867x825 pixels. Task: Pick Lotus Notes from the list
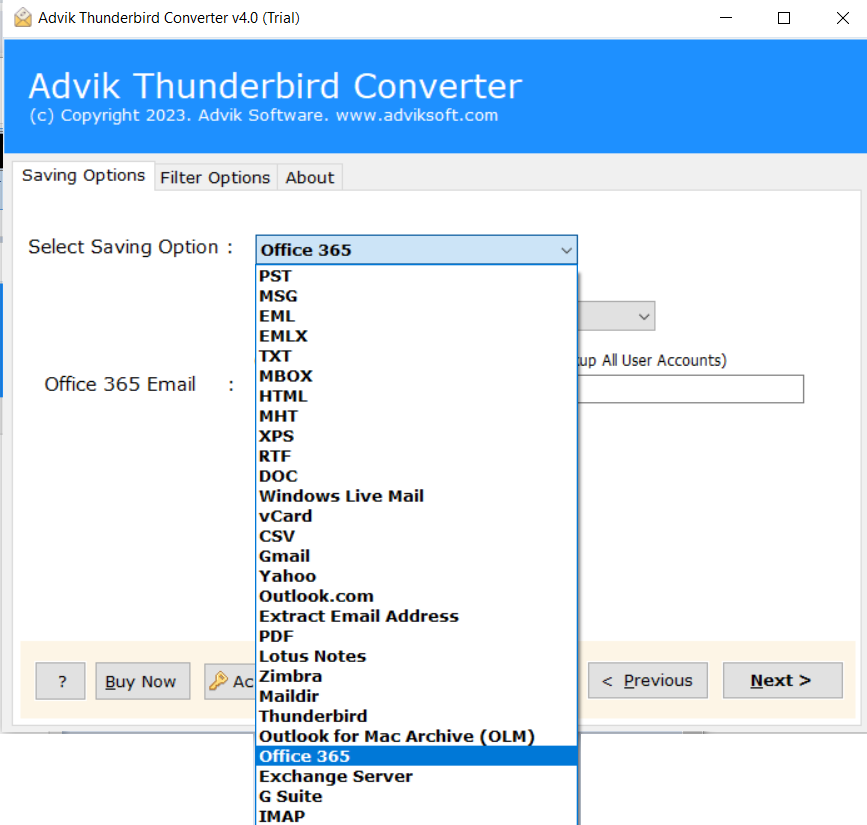[416, 656]
